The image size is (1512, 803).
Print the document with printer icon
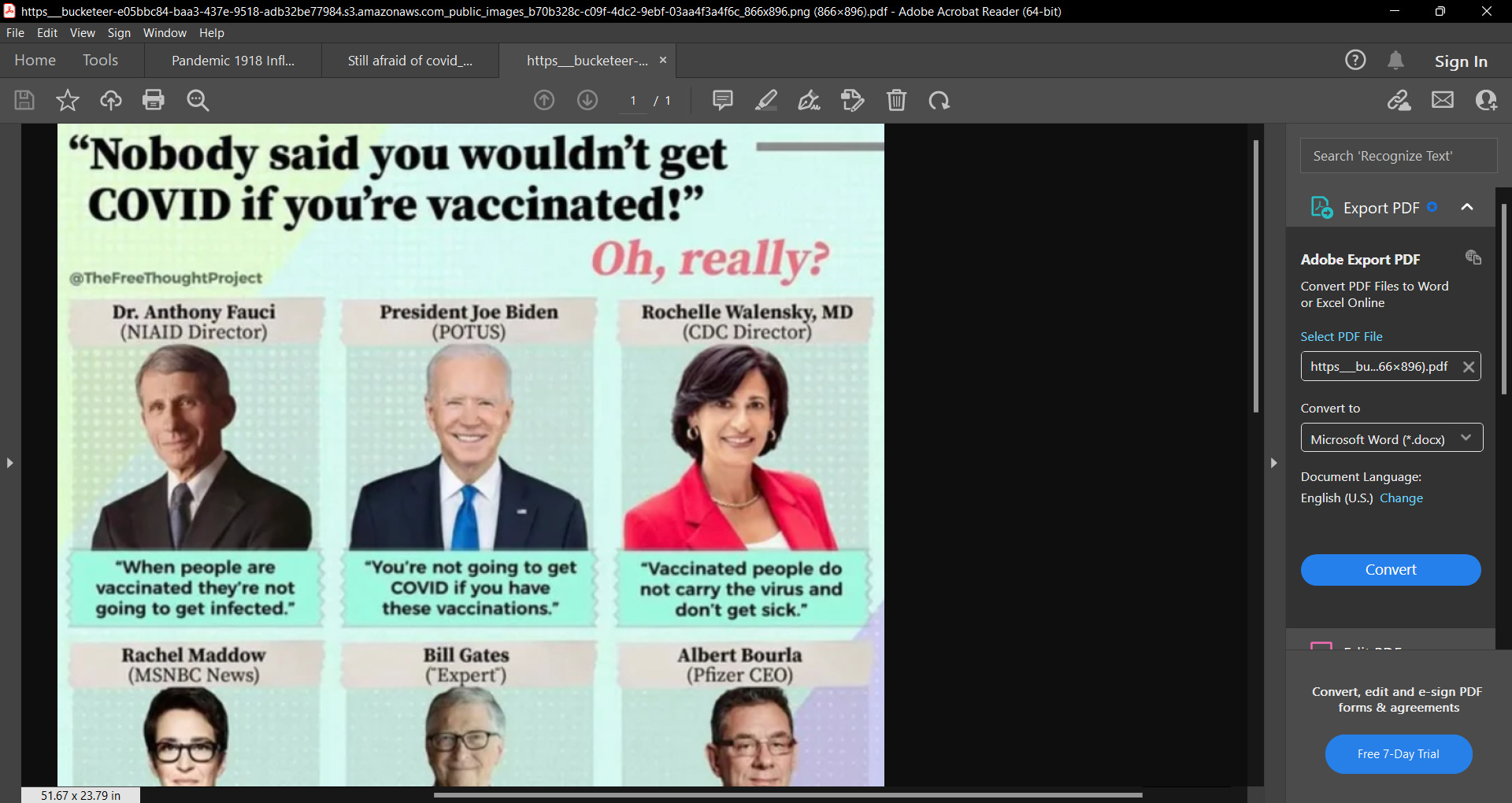click(154, 100)
